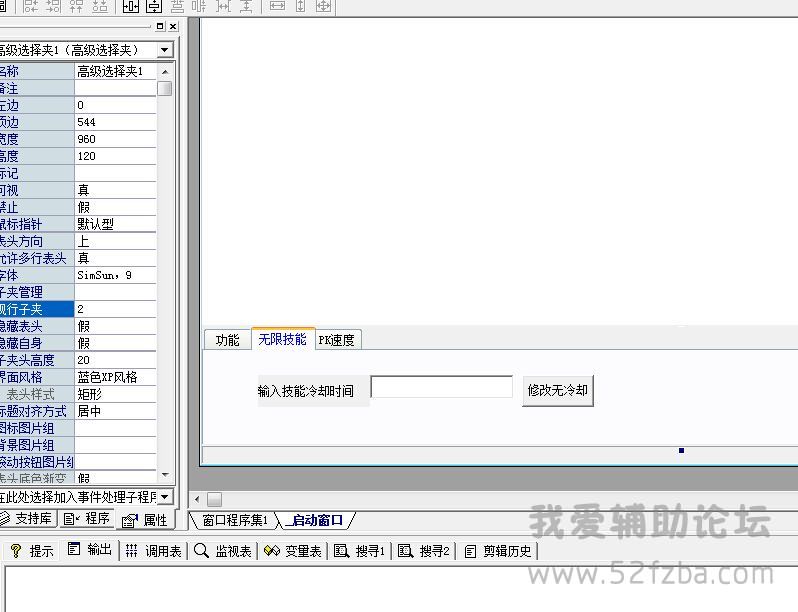798x612 pixels.
Task: Select the 搜寻2 bottom tab
Action: tap(424, 551)
